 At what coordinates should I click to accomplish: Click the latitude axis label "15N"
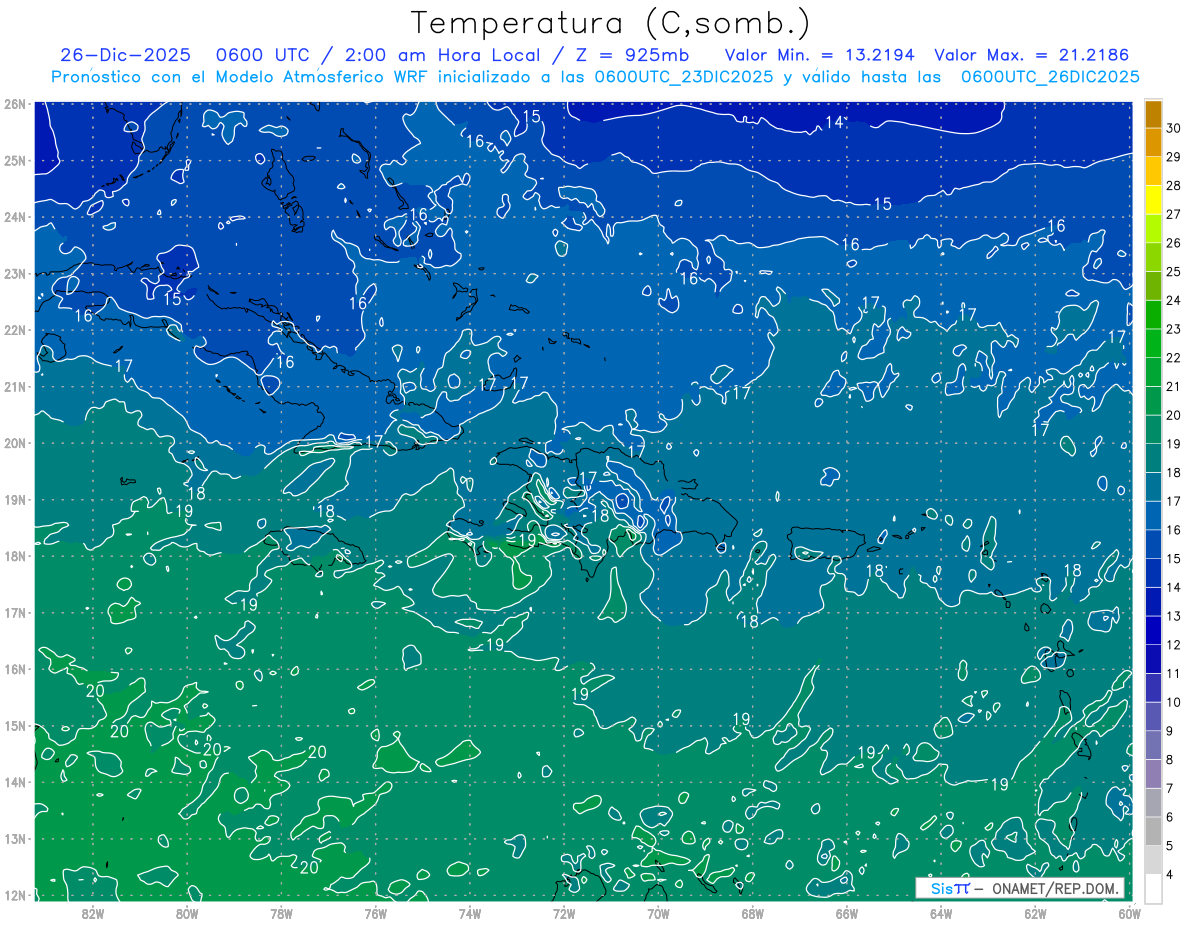[x=14, y=726]
